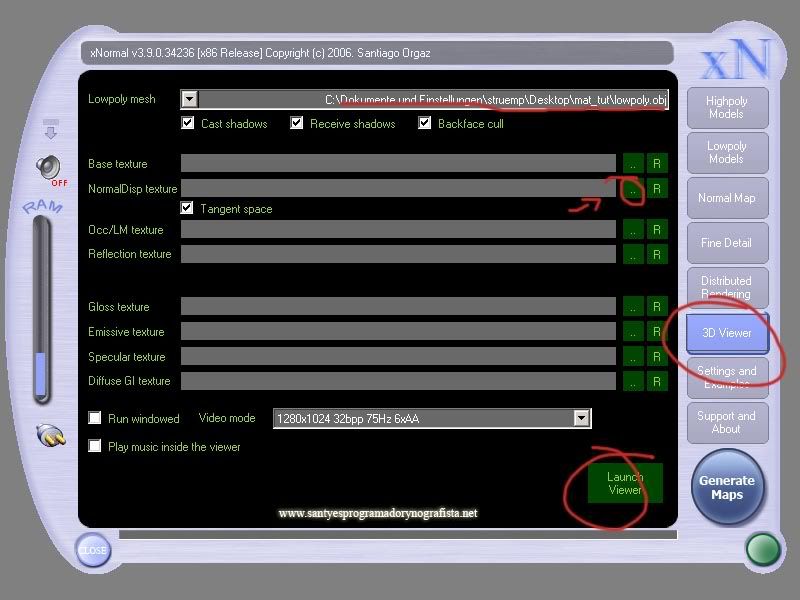Open the Highpoly Models tab
800x600 pixels.
(727, 108)
